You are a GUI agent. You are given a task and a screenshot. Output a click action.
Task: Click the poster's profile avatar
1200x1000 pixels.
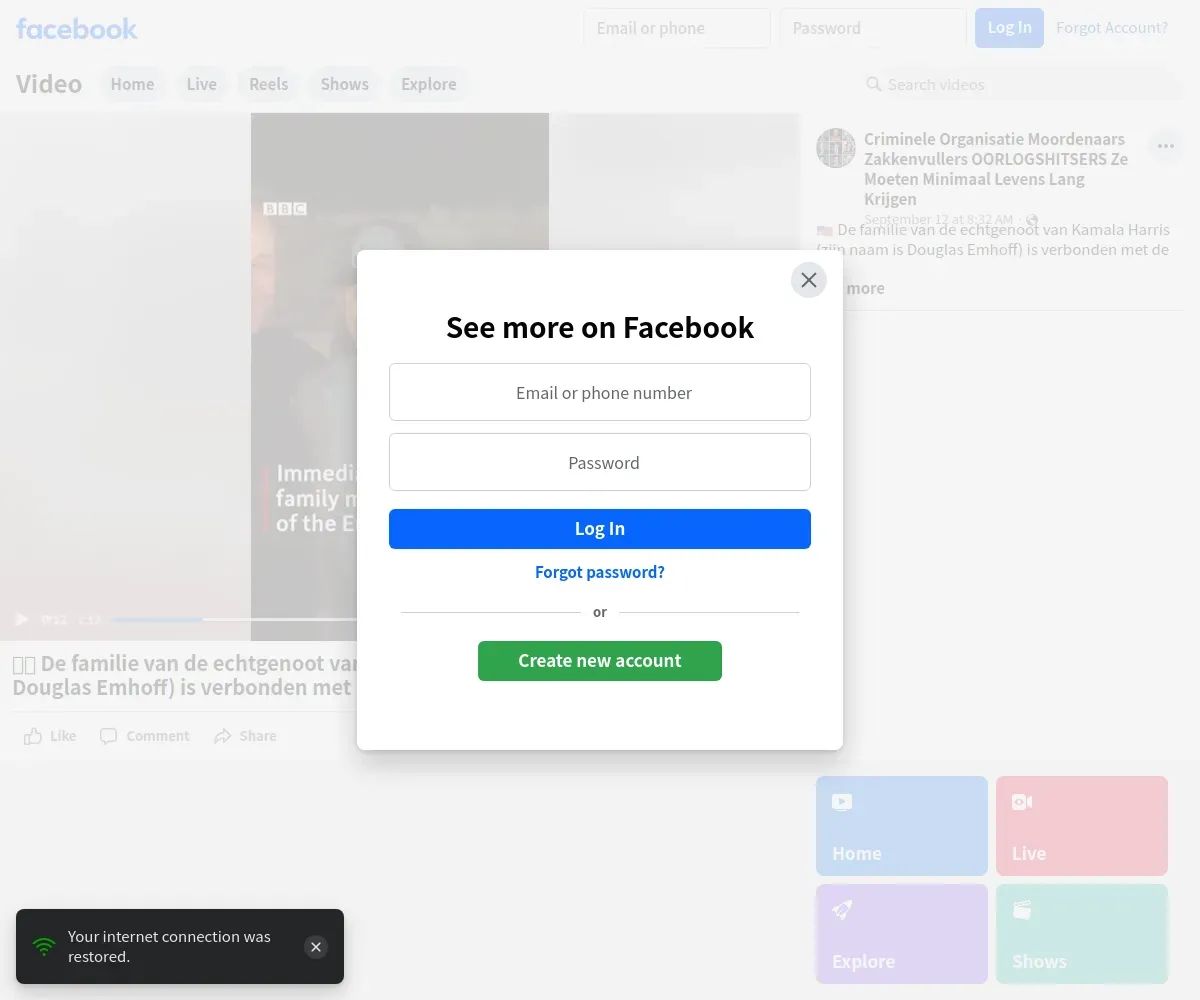click(836, 148)
